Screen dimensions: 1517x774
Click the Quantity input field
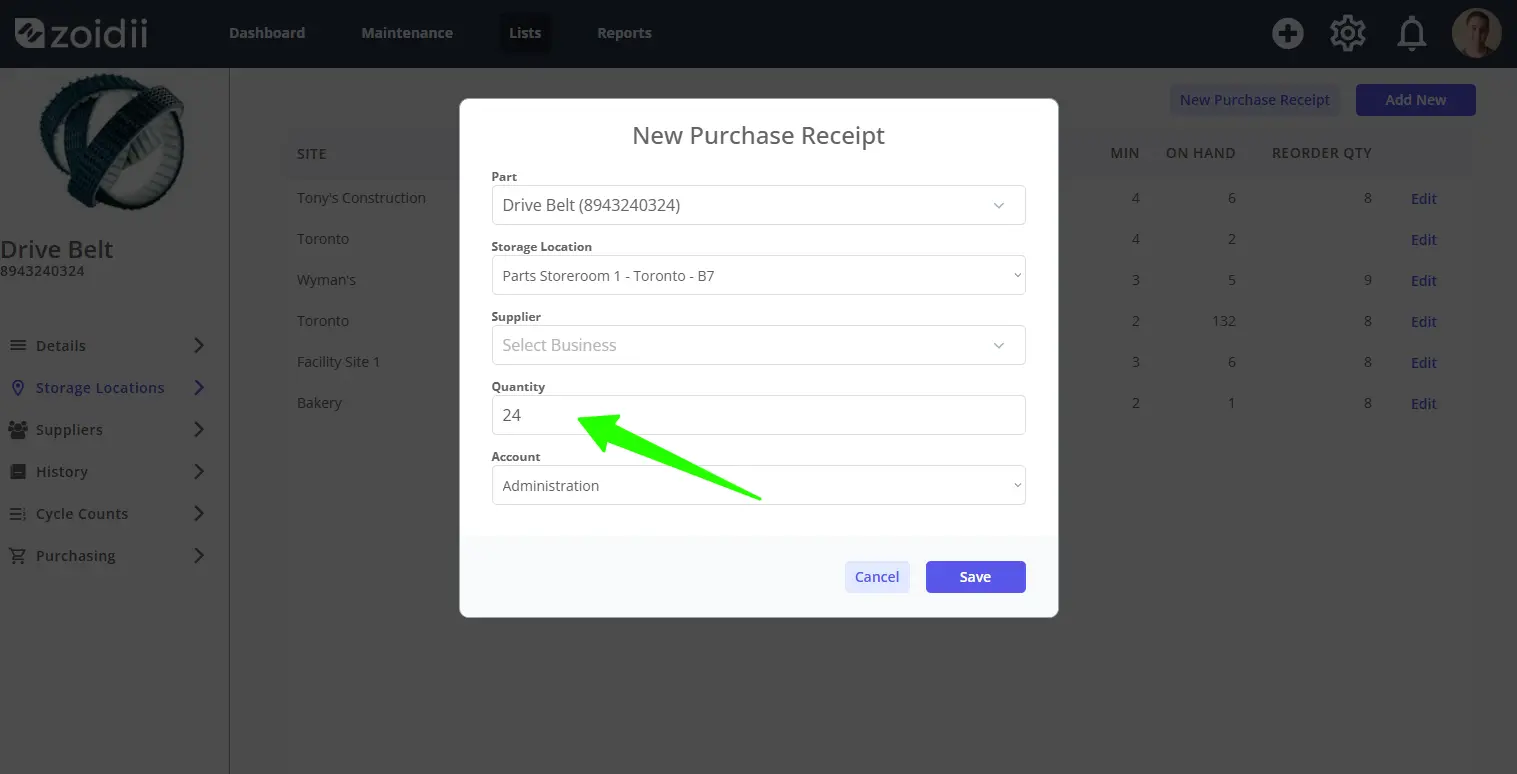pyautogui.click(x=758, y=415)
